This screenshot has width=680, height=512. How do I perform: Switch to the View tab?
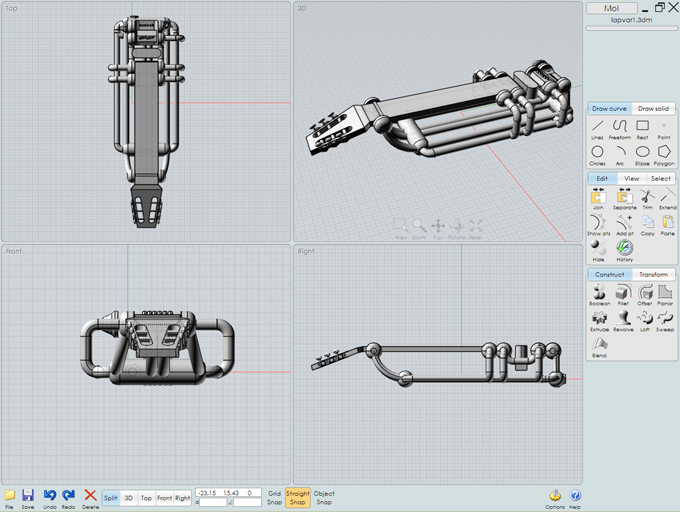[x=632, y=178]
